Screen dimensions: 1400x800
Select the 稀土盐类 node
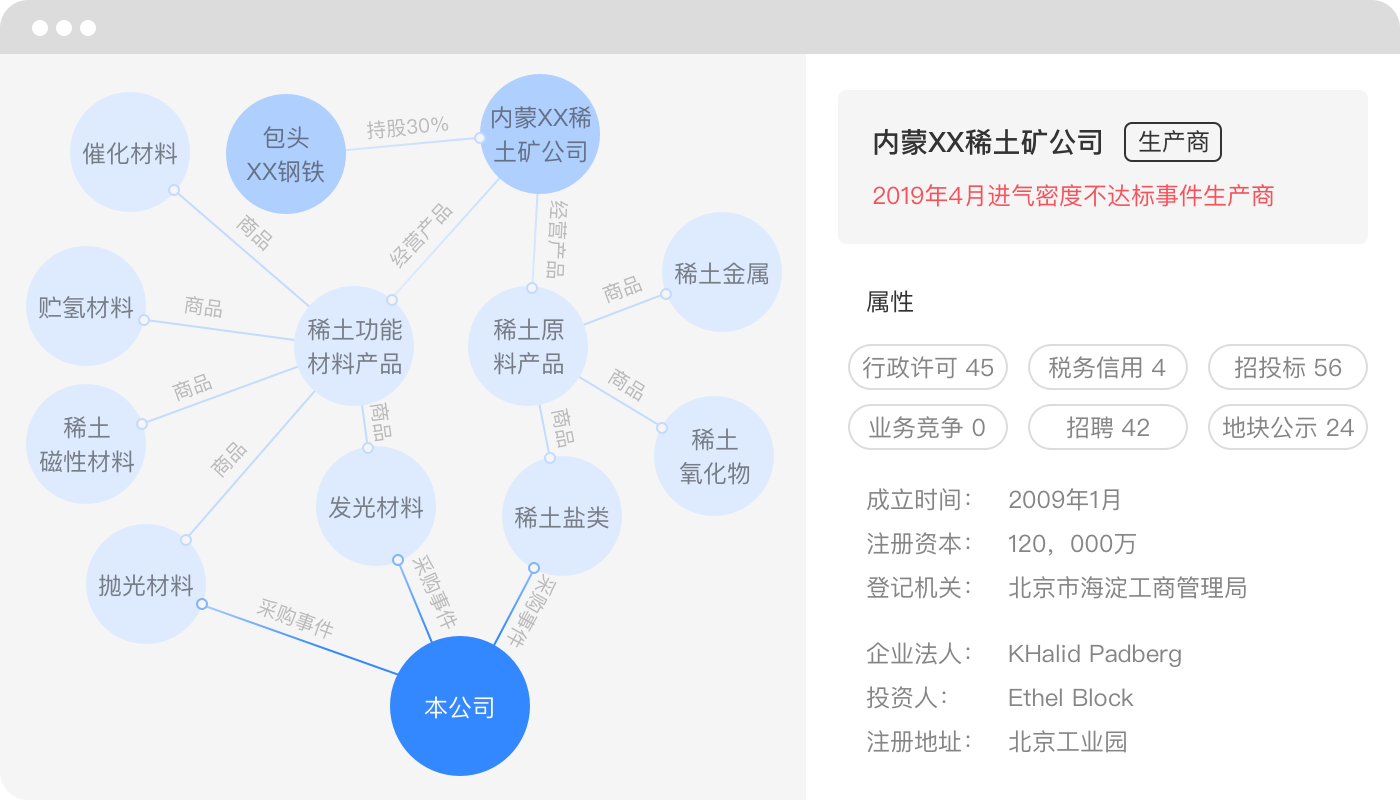pyautogui.click(x=561, y=517)
